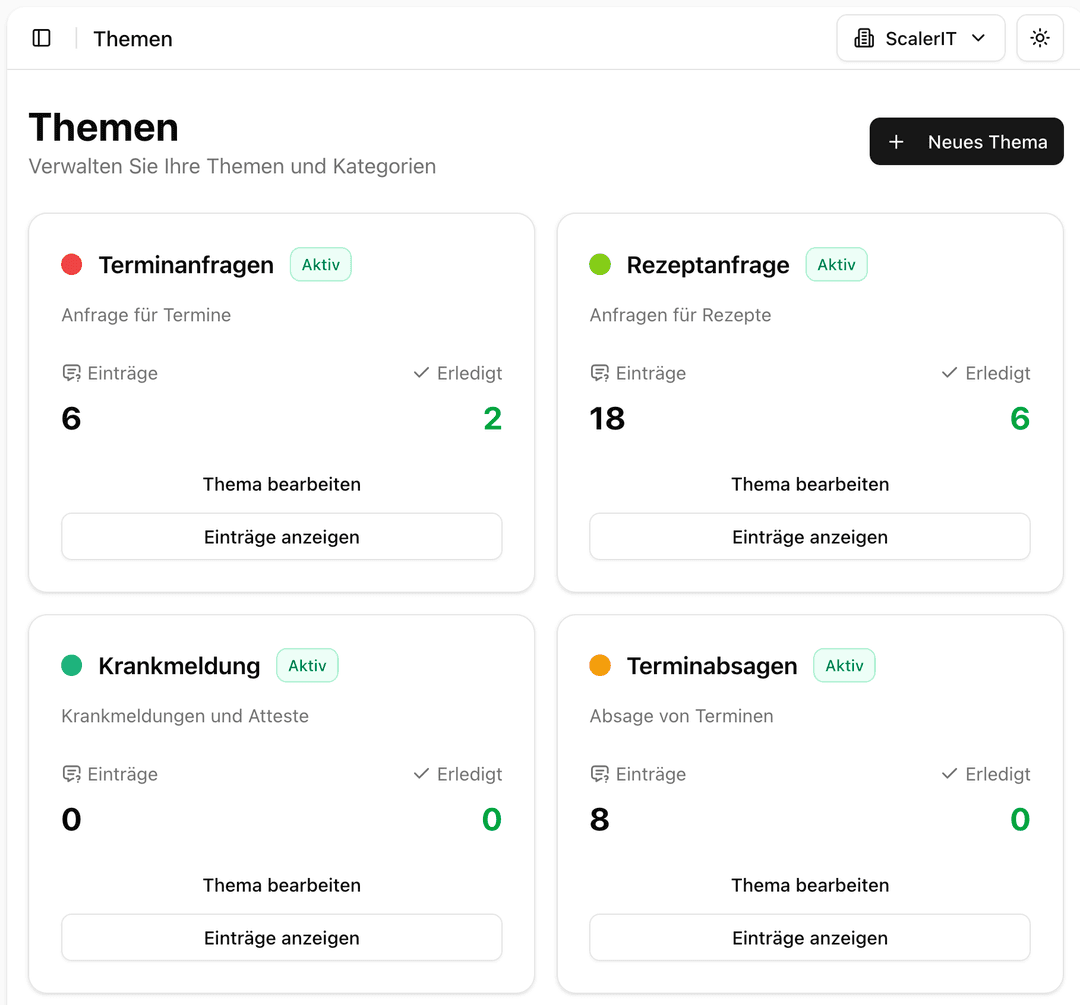
Task: Click the green status dot on Krankmeldung
Action: tap(71, 665)
